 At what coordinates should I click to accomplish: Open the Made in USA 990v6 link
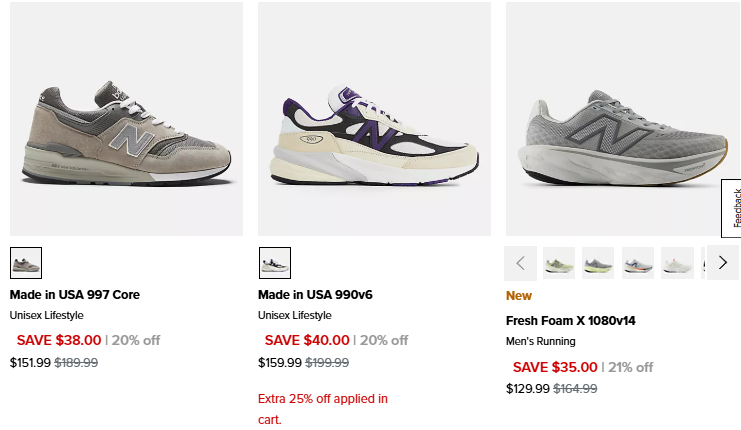tap(315, 295)
